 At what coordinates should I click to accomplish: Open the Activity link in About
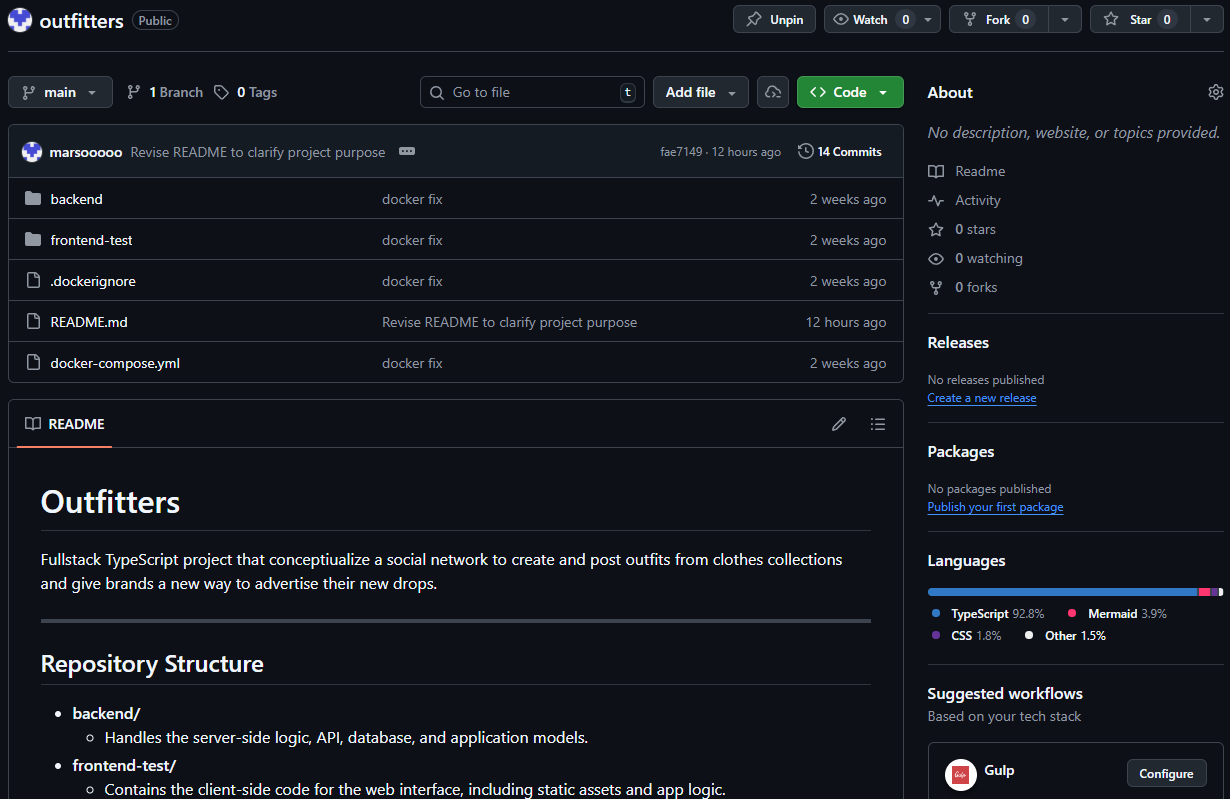click(x=977, y=200)
